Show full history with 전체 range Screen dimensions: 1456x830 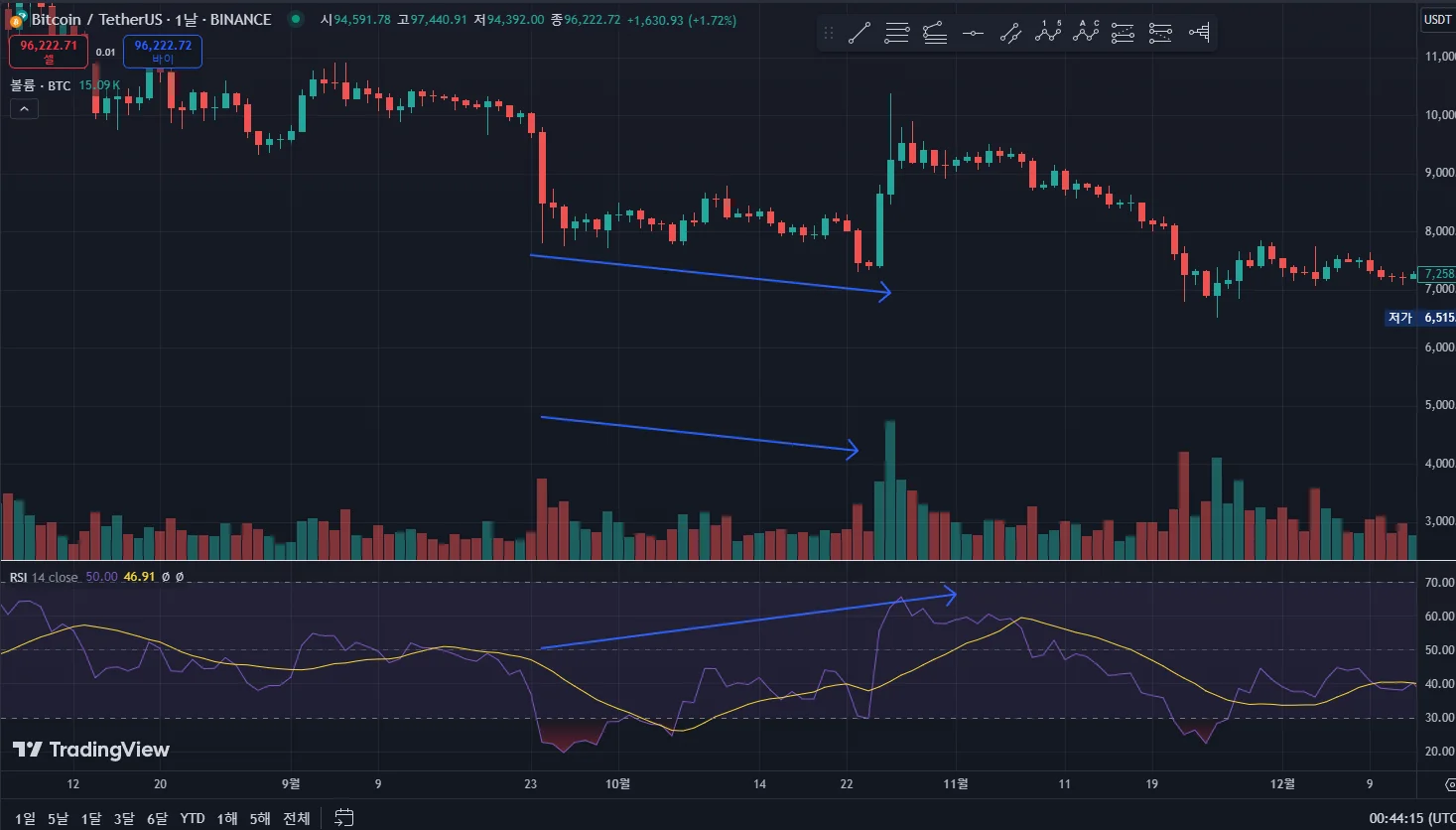click(297, 818)
